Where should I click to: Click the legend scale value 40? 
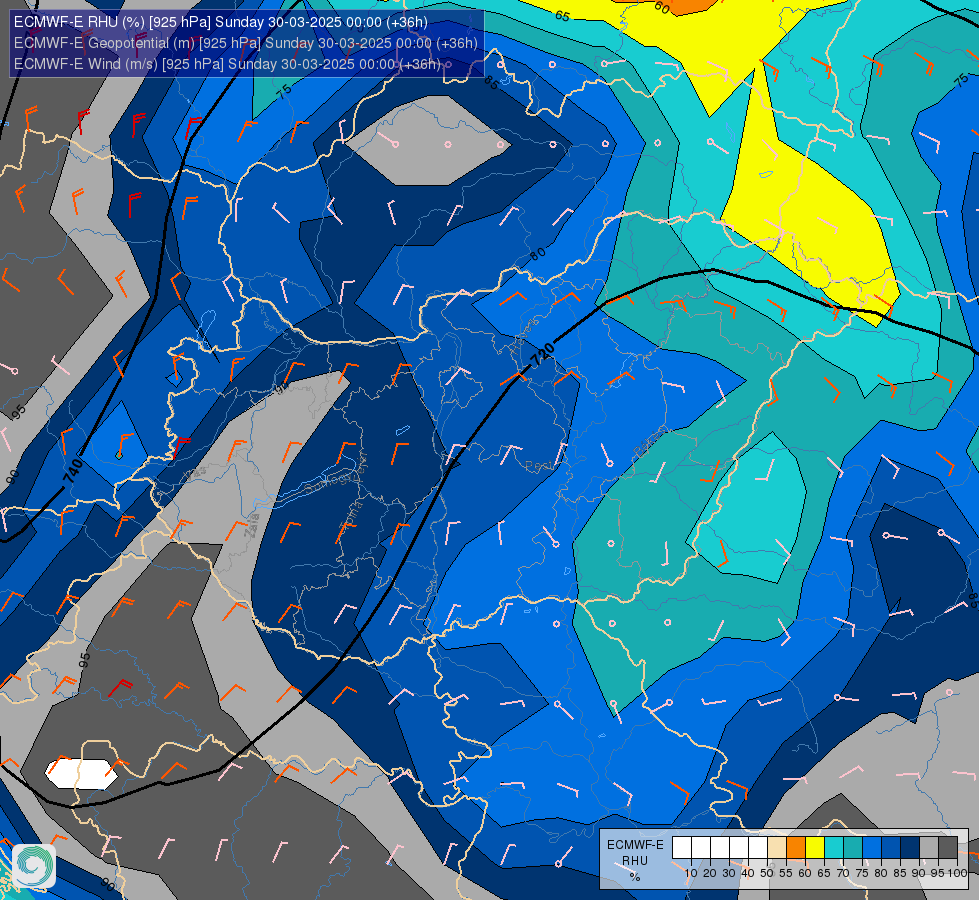coord(748,873)
